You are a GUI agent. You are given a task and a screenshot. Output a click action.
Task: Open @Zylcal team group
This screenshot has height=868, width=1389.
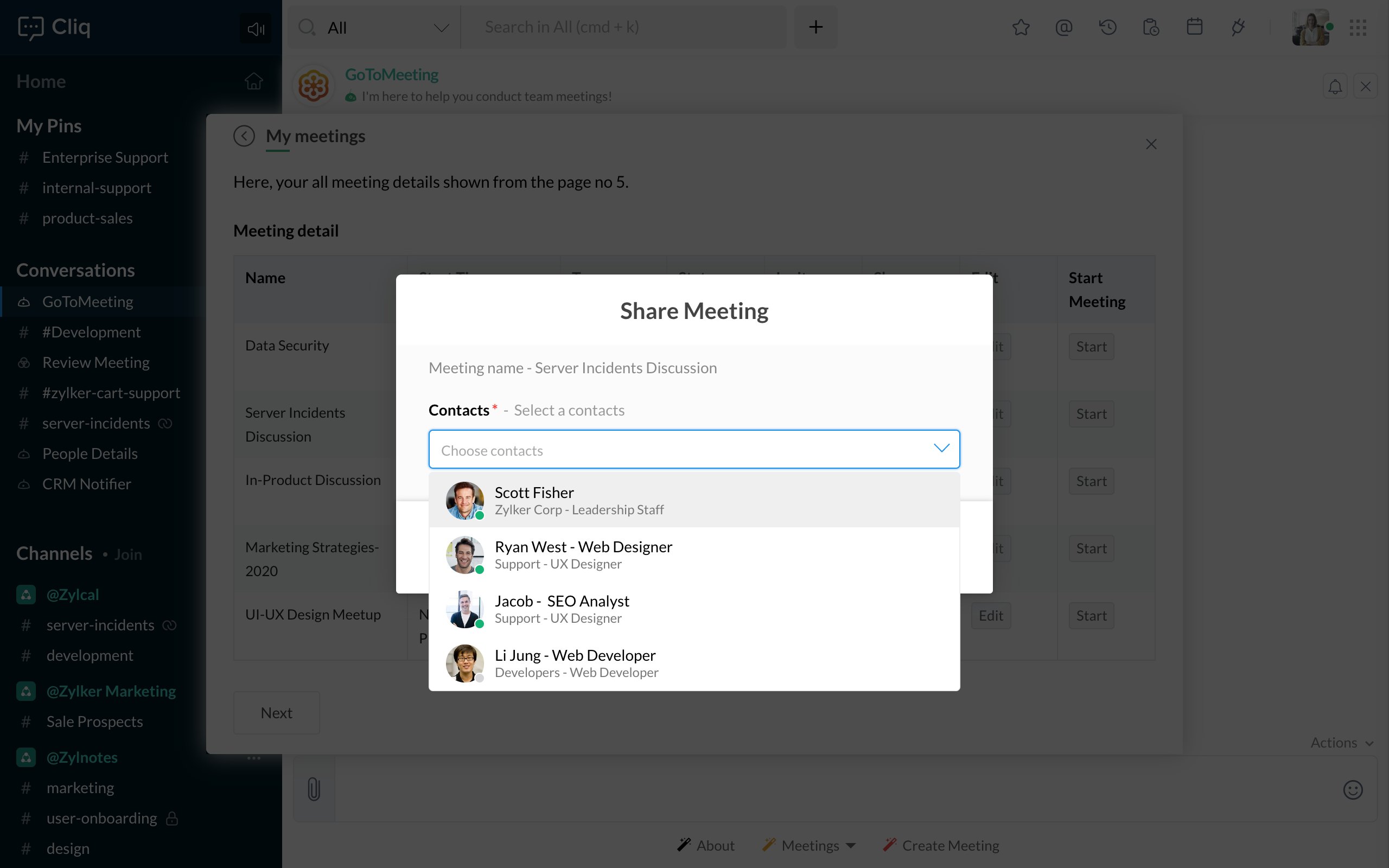point(72,594)
